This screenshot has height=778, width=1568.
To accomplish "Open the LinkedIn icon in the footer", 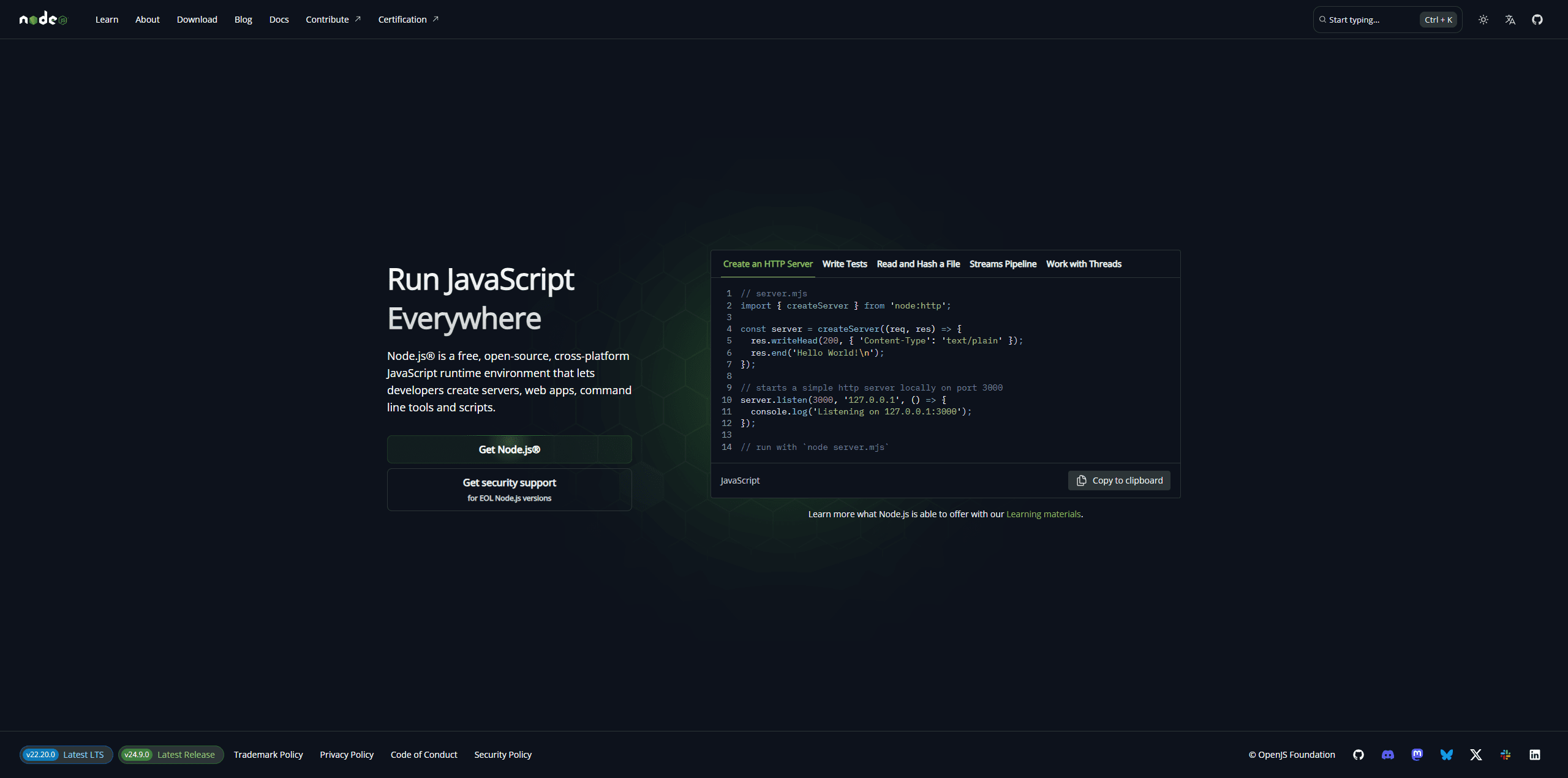I will click(x=1534, y=754).
